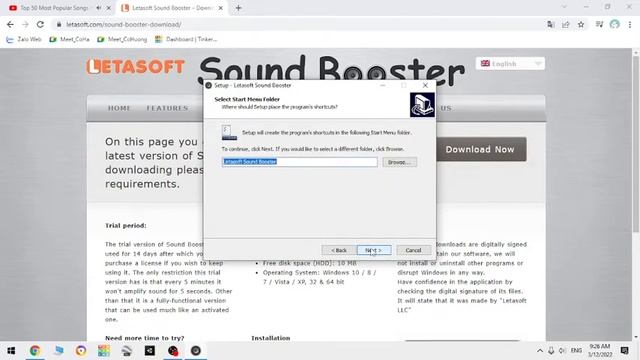Open the Windows Start menu
640x360 pixels.
[11, 351]
